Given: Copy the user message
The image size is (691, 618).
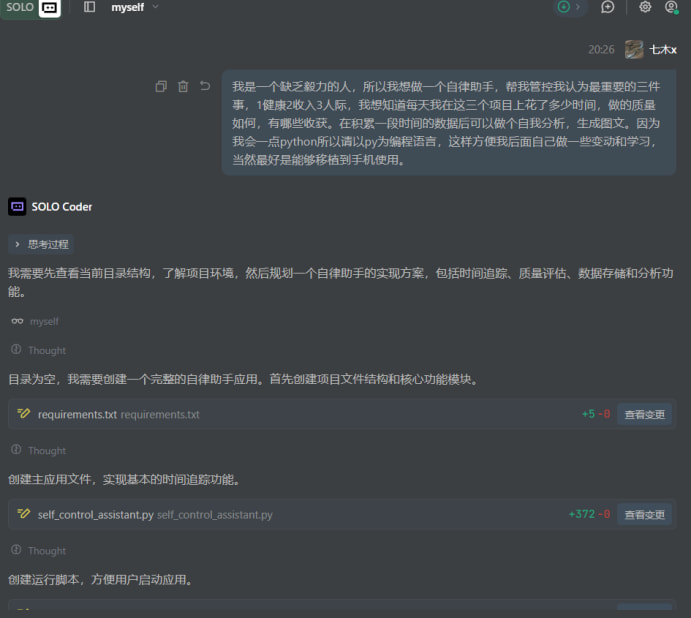Looking at the screenshot, I should pyautogui.click(x=161, y=86).
